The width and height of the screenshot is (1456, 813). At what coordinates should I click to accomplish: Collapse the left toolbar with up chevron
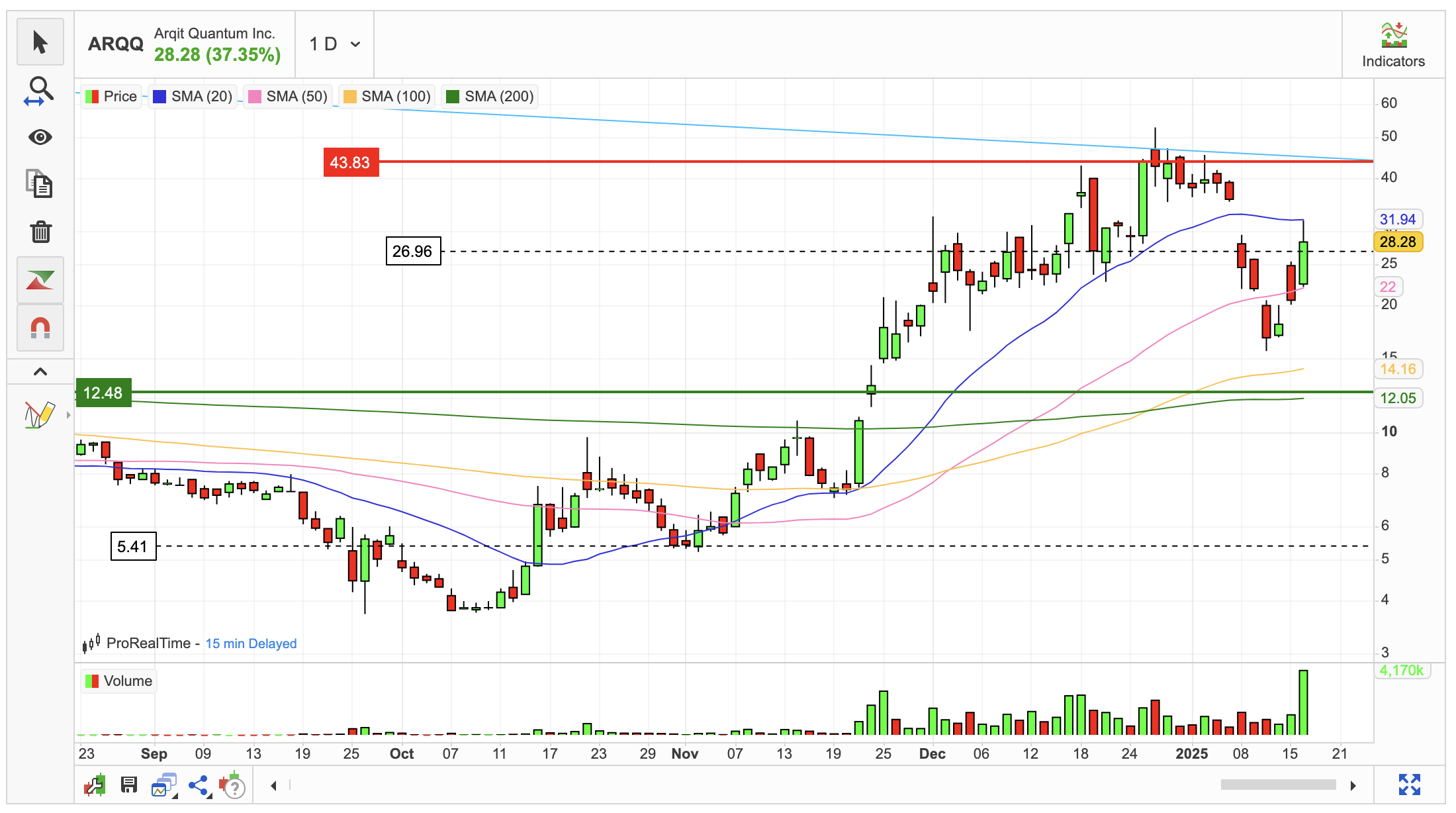40,371
